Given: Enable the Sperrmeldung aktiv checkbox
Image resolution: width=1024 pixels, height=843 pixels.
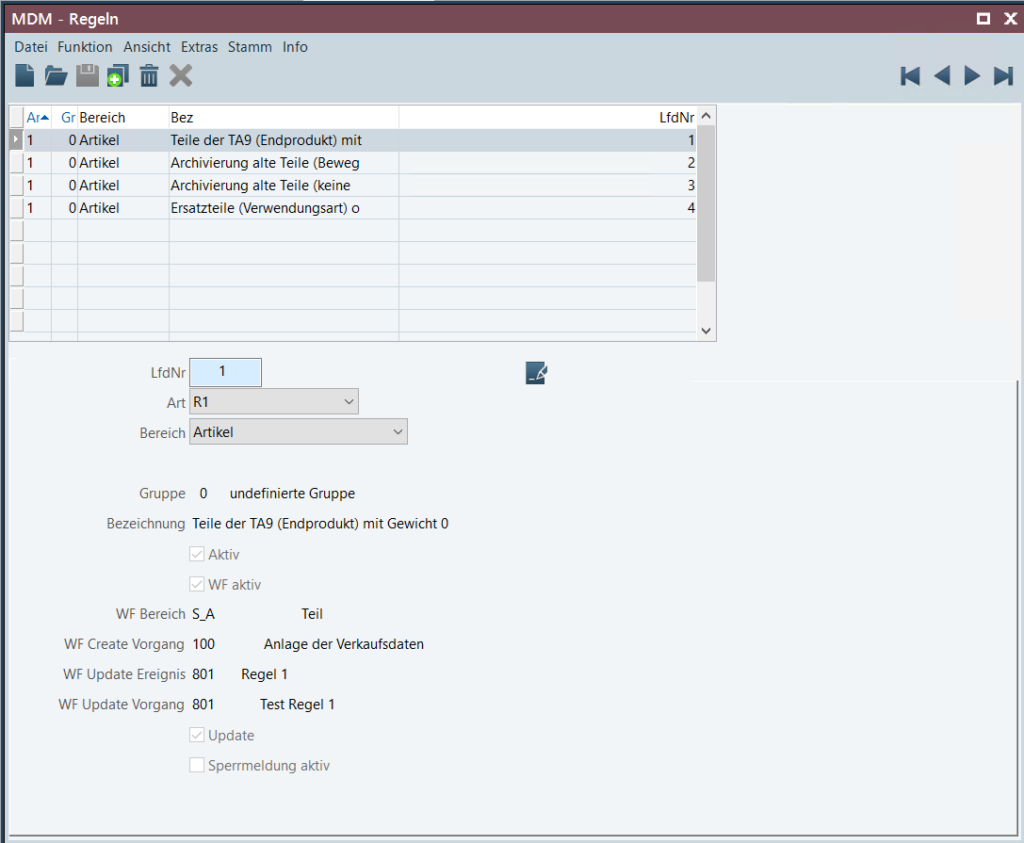Looking at the screenshot, I should coord(197,766).
